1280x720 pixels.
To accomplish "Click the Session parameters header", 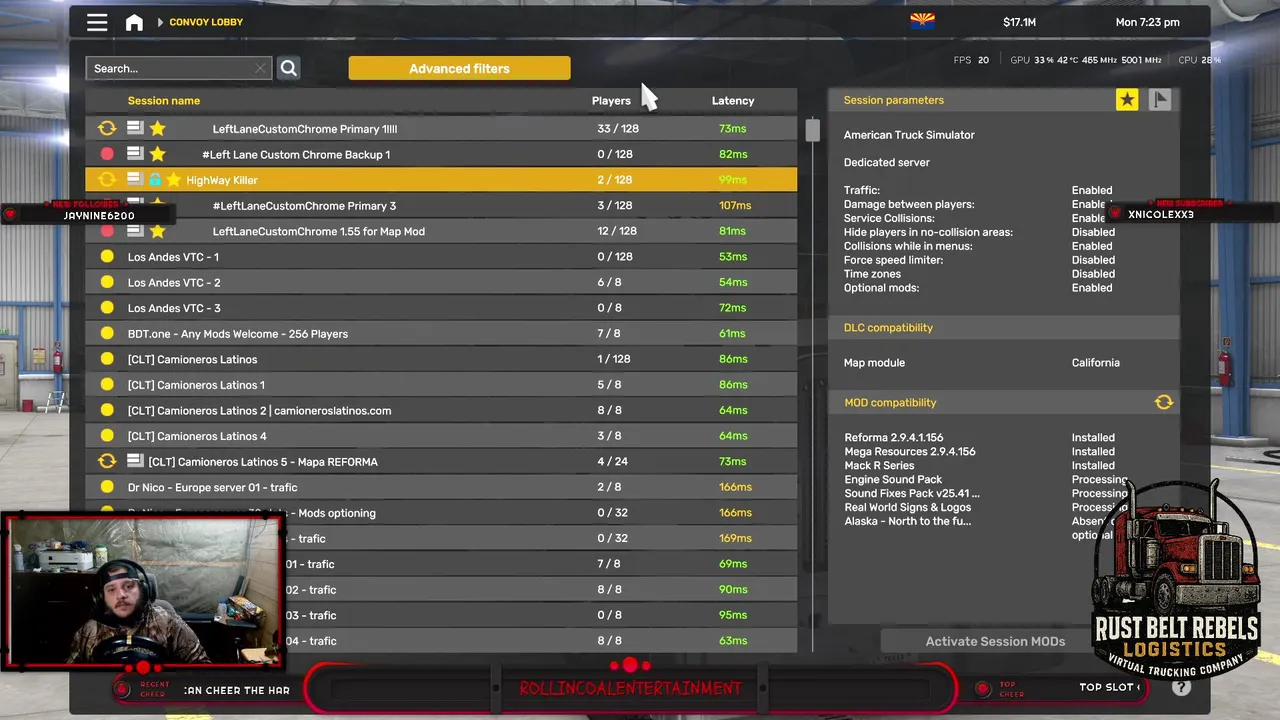I will coord(894,100).
